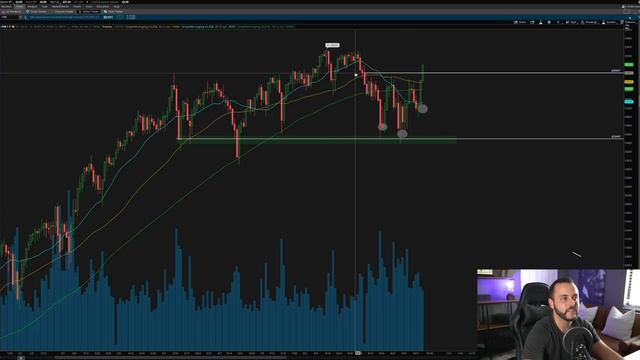Open the Monitor main tab
640x360 pixels.
(6, 7)
